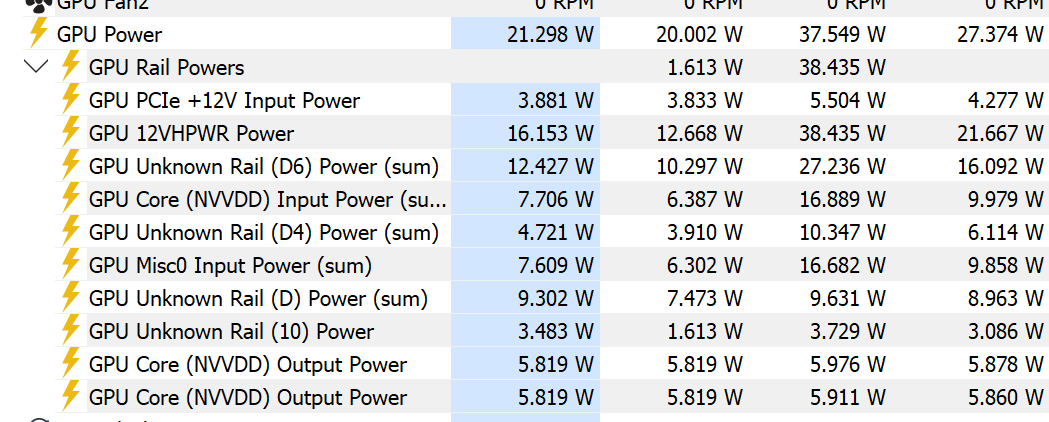Click the minimum value 12.668 W

(x=698, y=134)
